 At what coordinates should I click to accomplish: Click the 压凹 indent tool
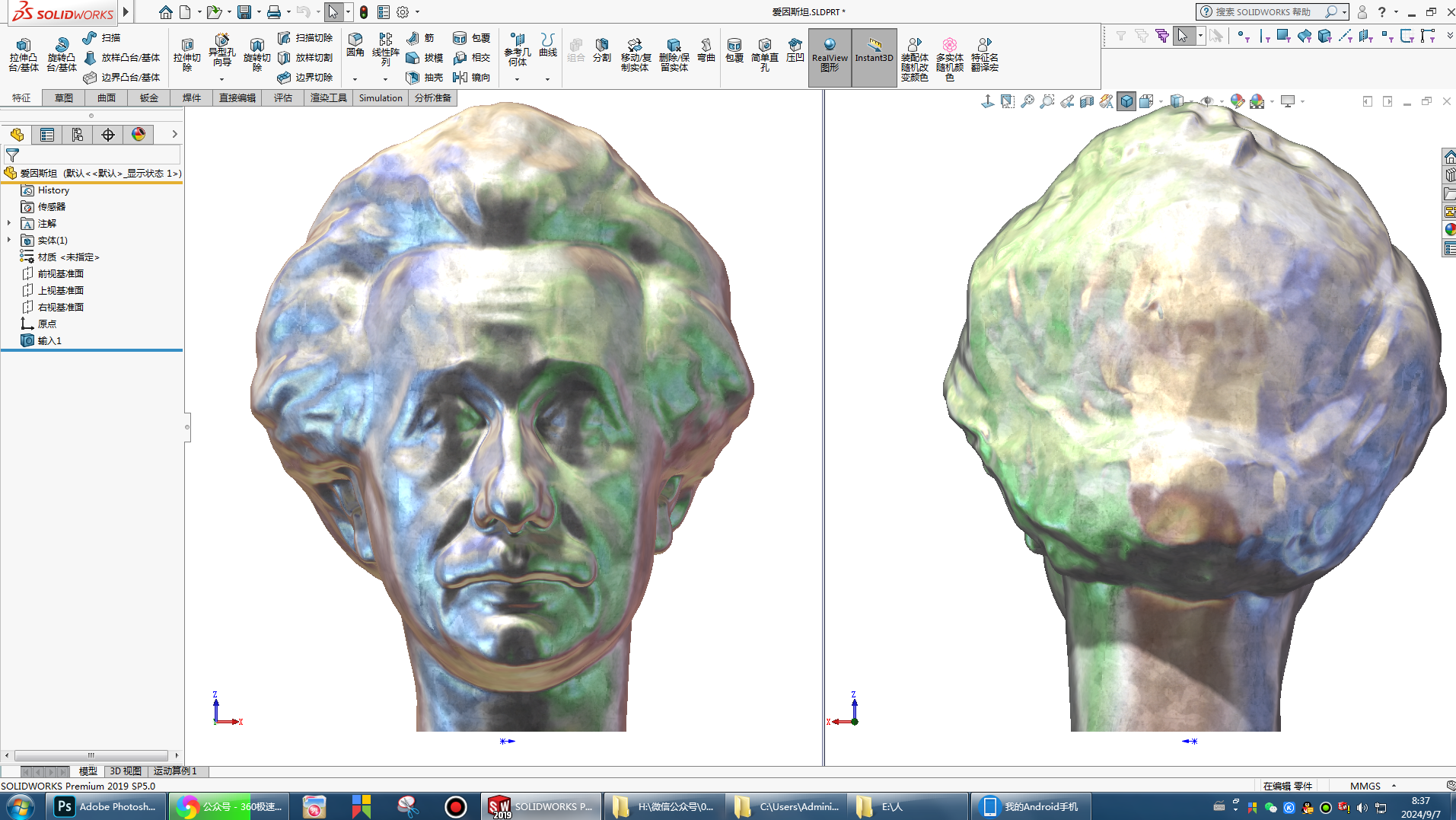pyautogui.click(x=795, y=50)
